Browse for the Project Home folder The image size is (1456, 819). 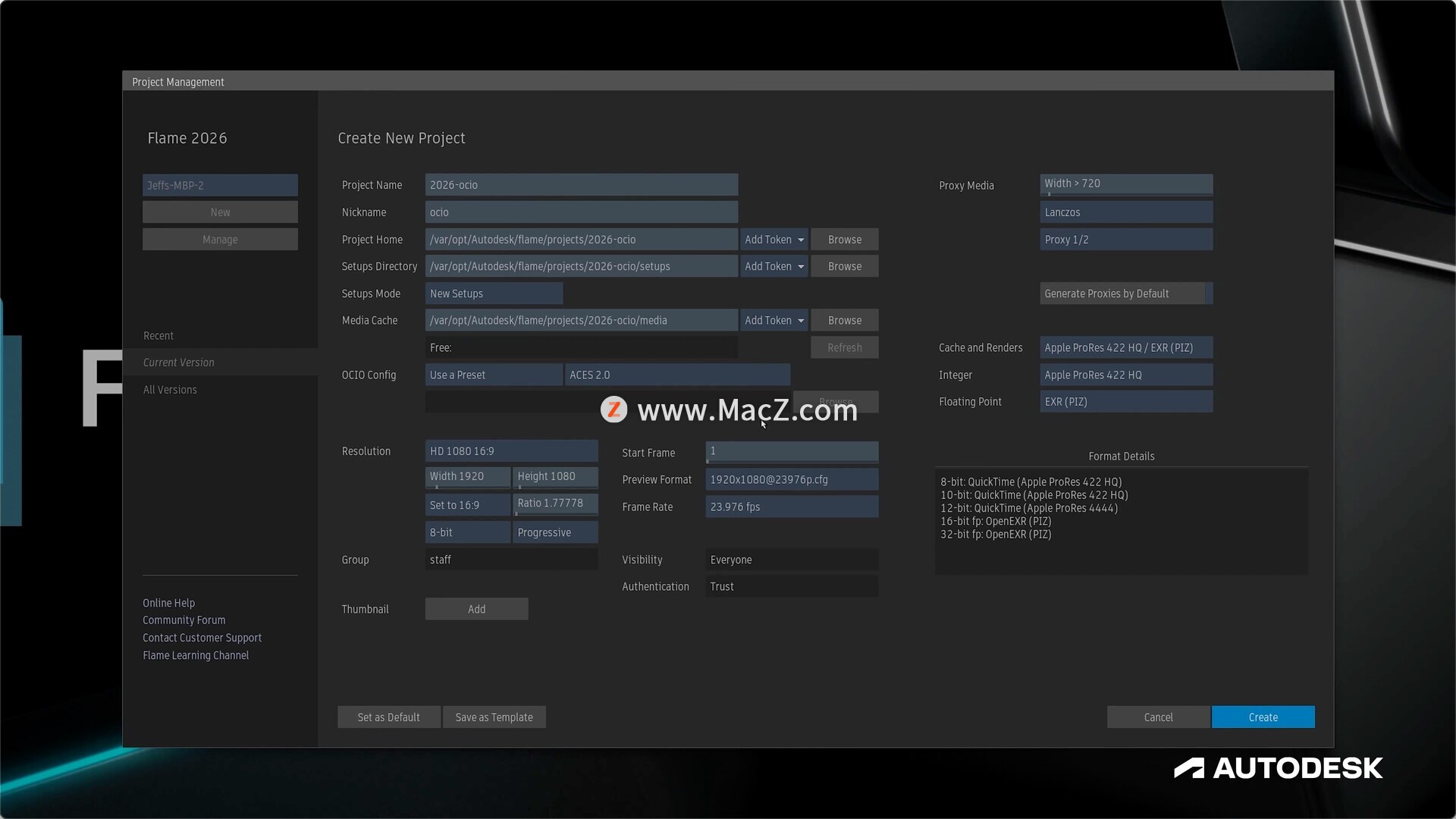pos(844,240)
